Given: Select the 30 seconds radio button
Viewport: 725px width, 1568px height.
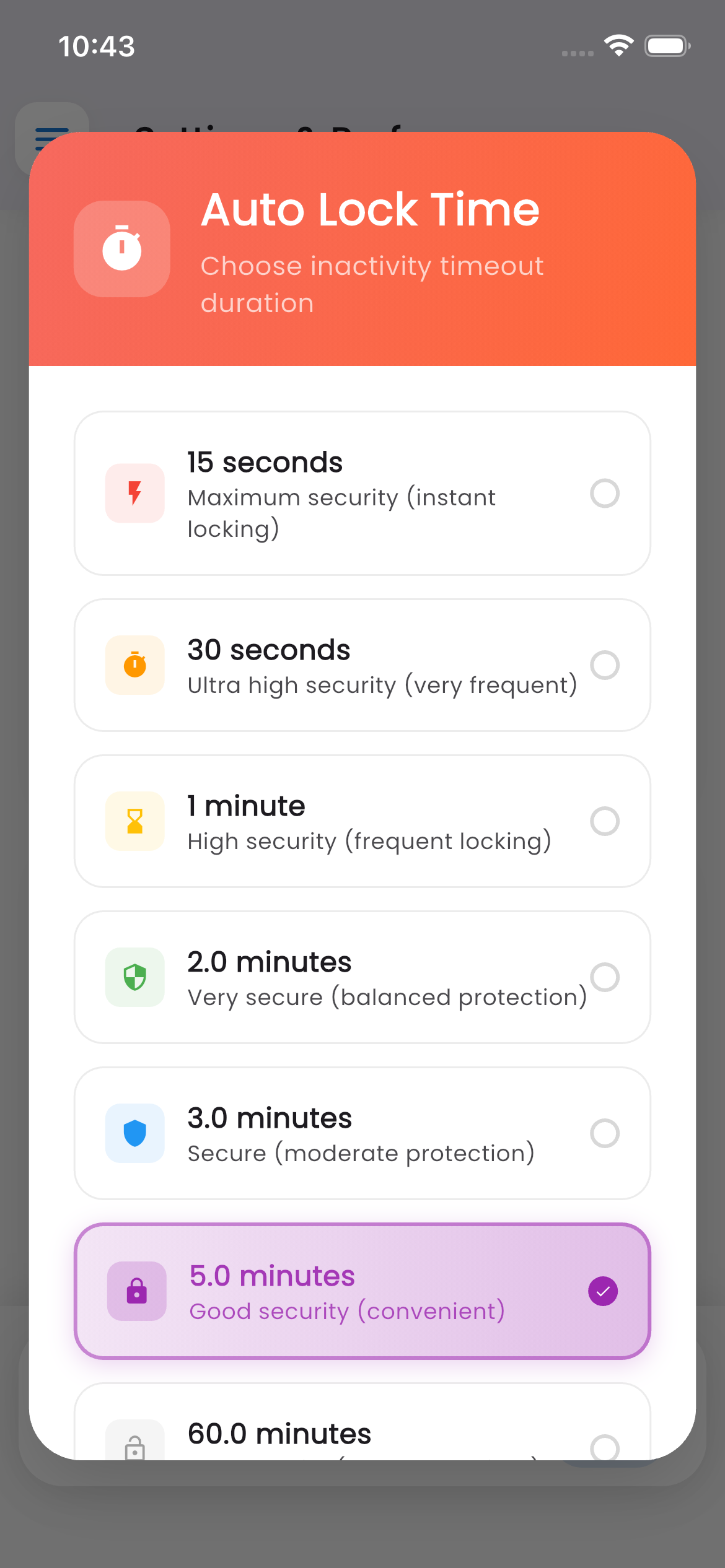Looking at the screenshot, I should tap(605, 664).
